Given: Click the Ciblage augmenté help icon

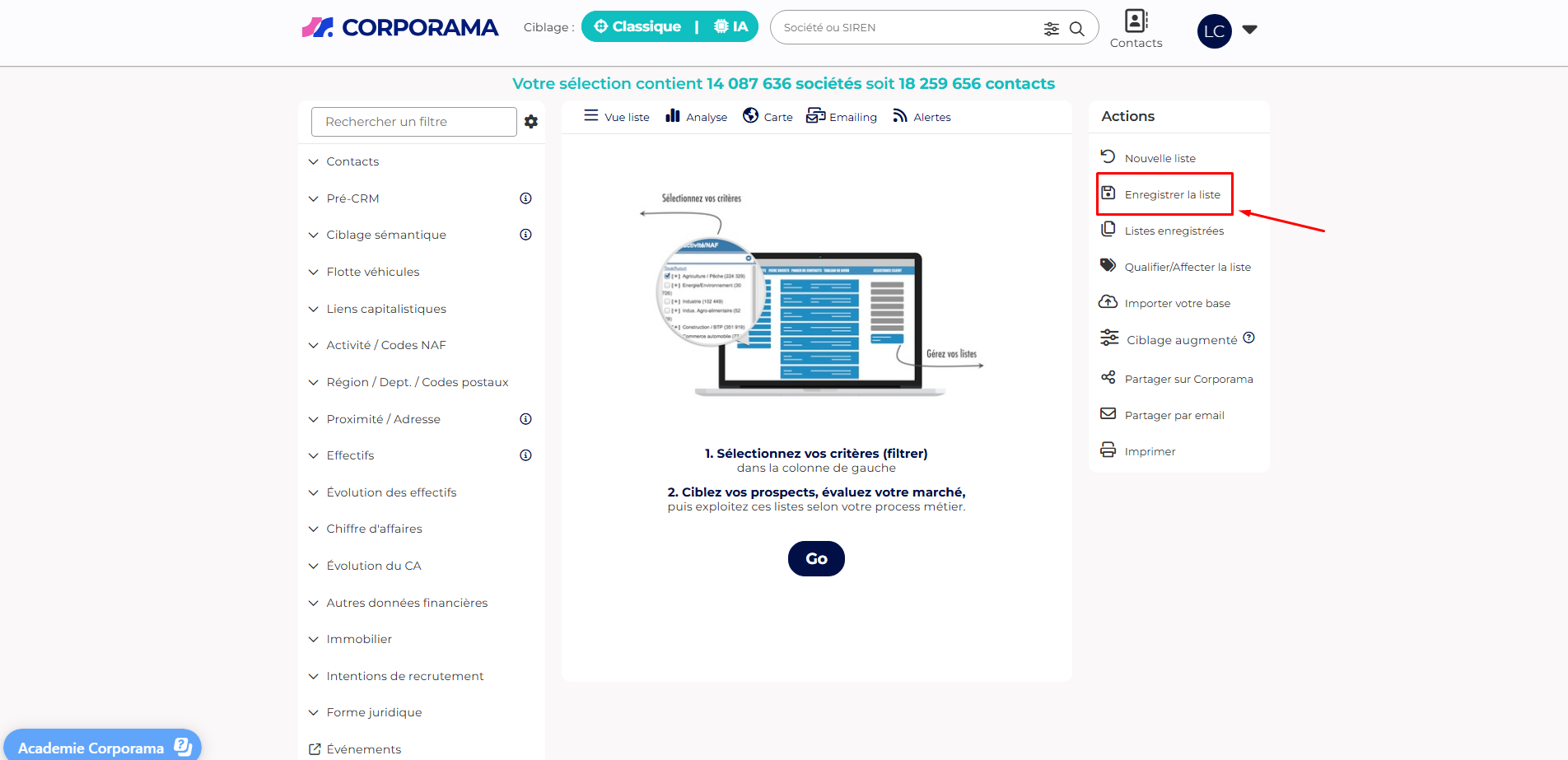Looking at the screenshot, I should (1248, 338).
